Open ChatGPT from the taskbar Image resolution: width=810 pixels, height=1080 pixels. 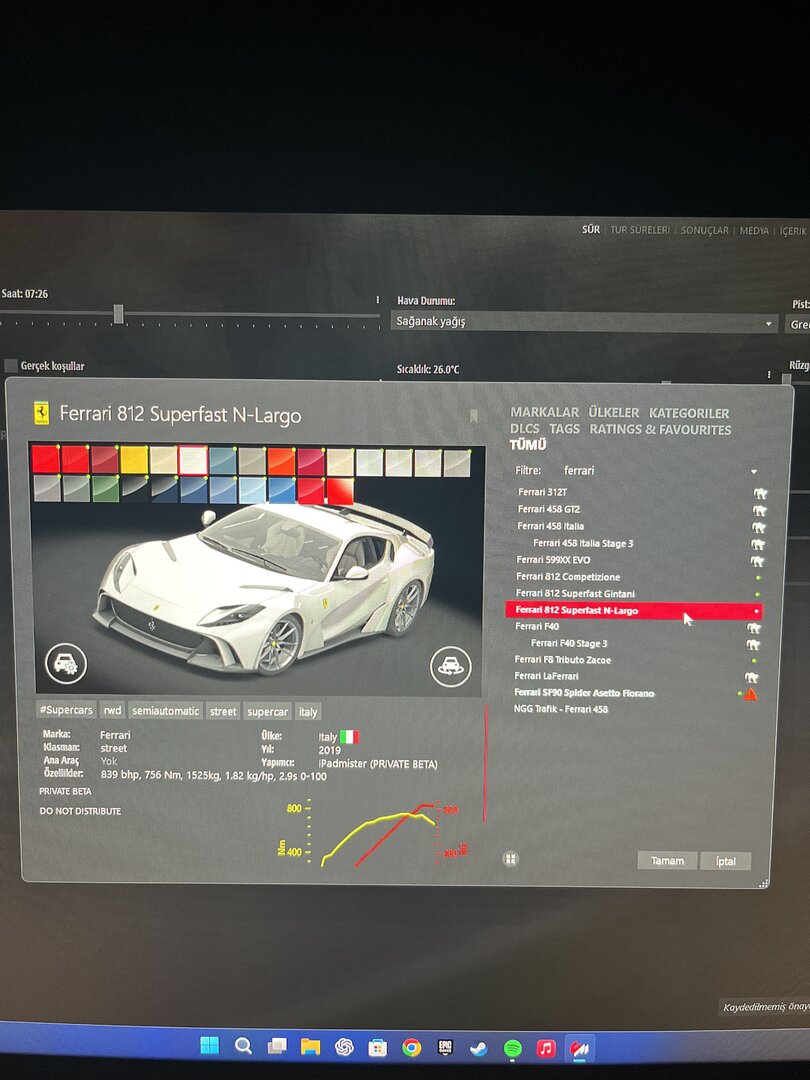344,1047
